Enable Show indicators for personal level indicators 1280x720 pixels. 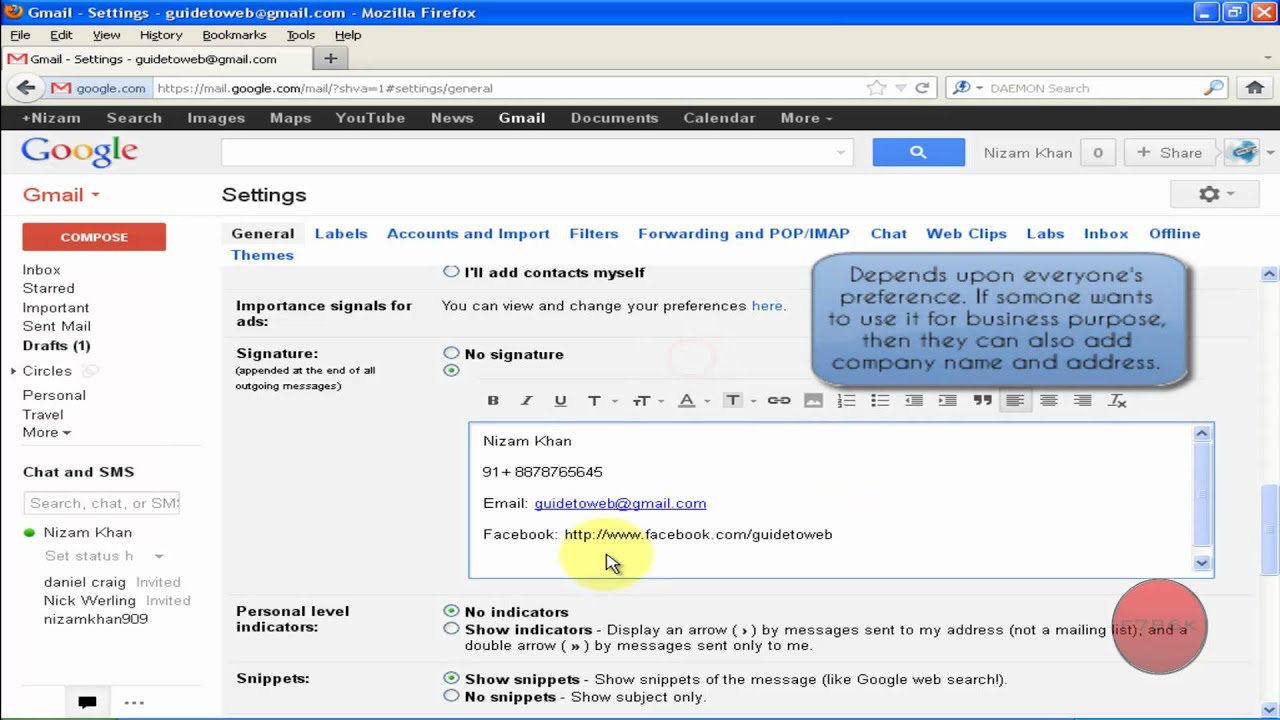[x=451, y=628]
